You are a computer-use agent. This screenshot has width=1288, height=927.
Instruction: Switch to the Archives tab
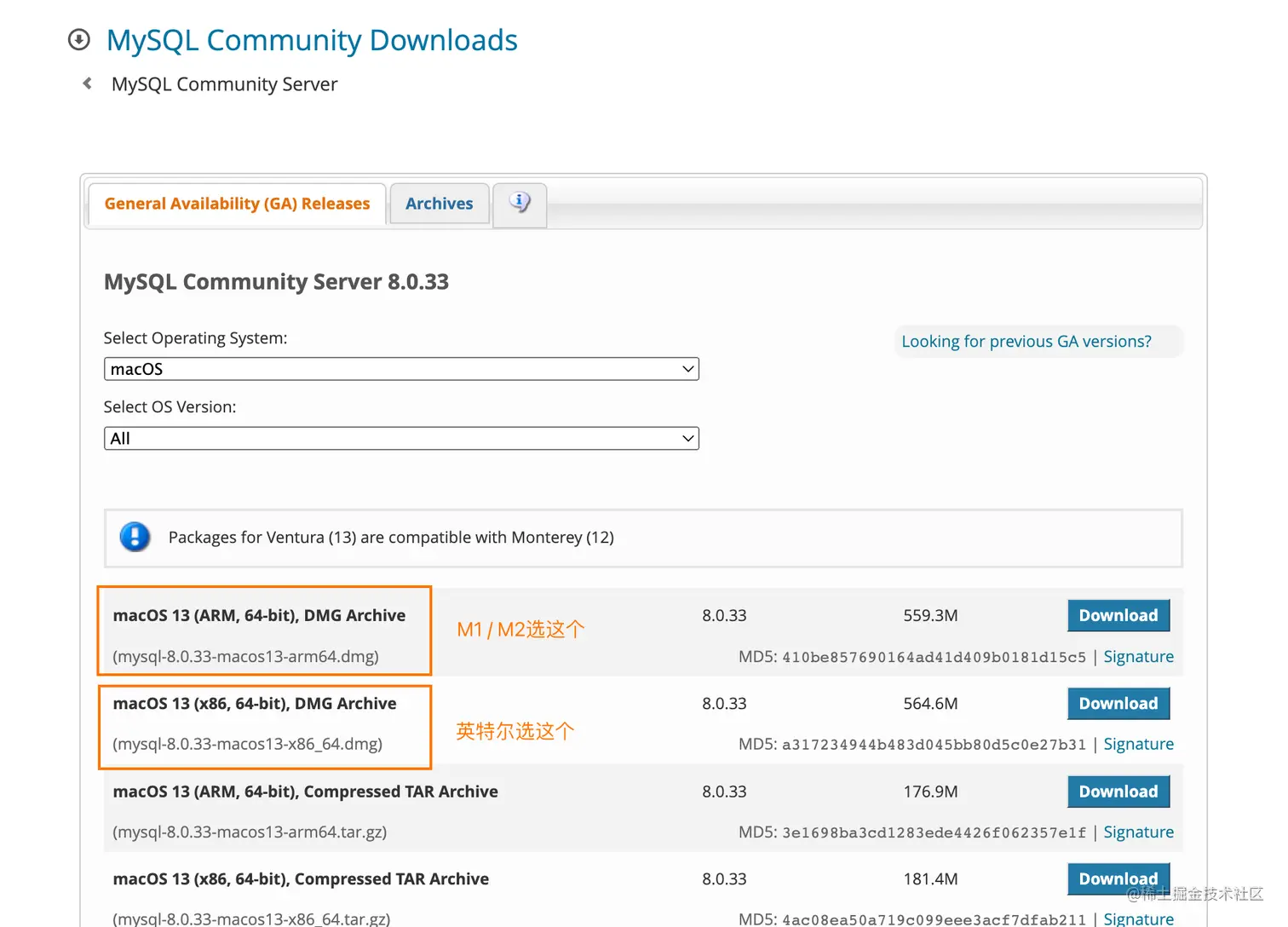tap(439, 204)
